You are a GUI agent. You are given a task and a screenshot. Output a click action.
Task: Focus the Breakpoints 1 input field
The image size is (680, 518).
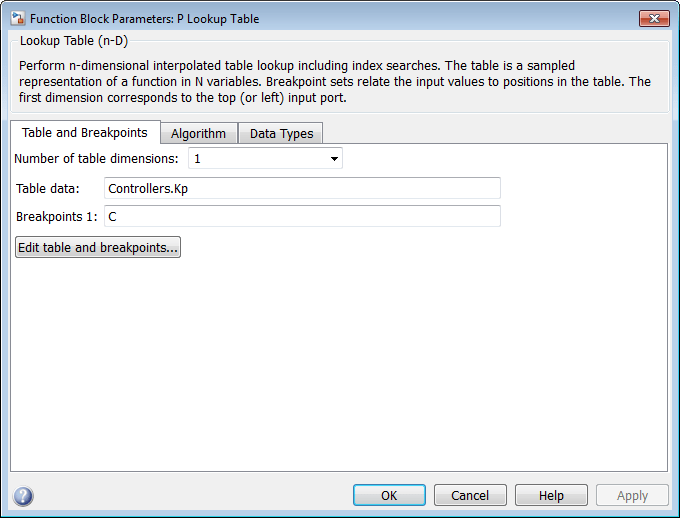click(301, 216)
